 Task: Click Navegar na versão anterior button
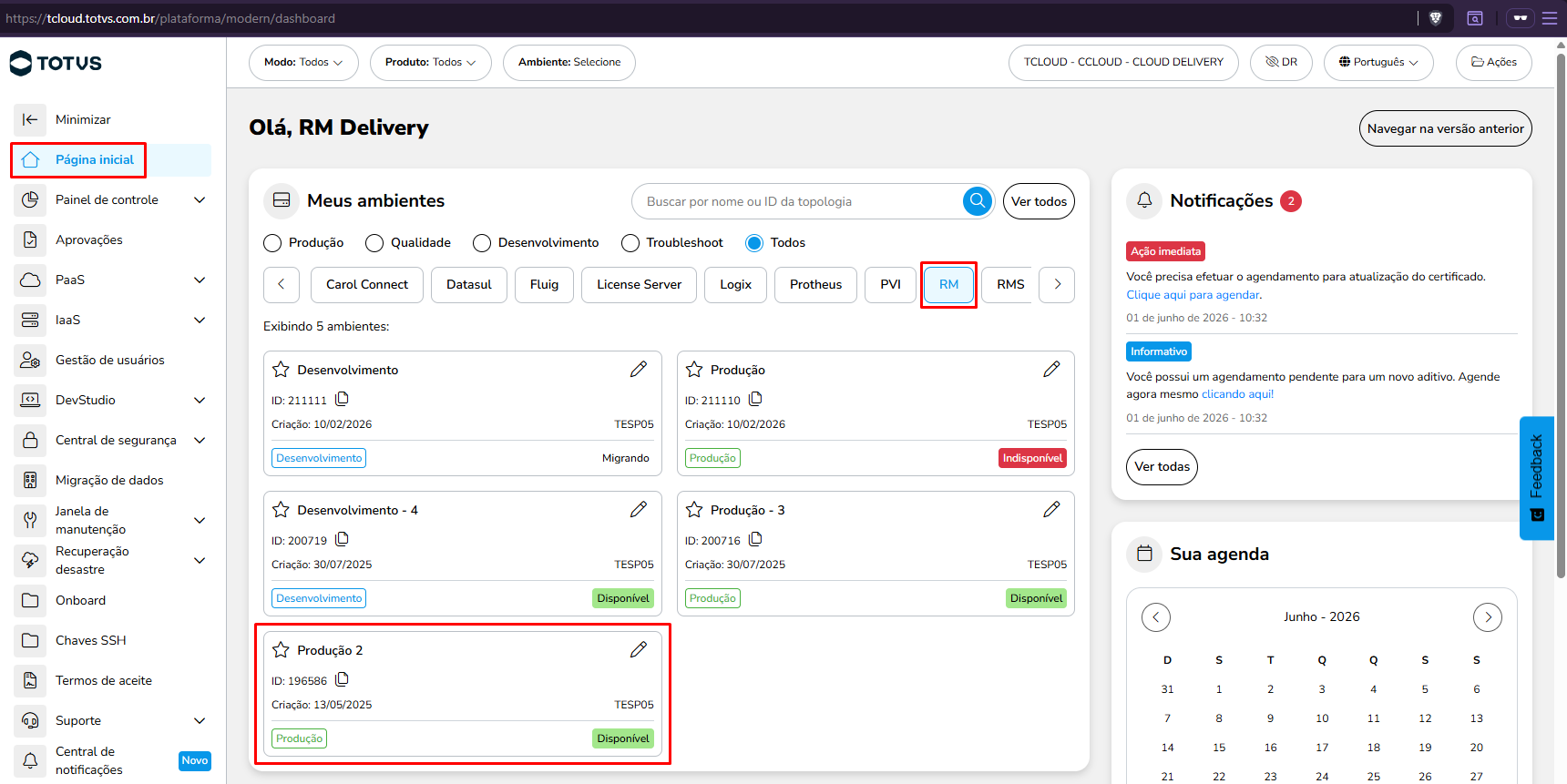[1445, 128]
